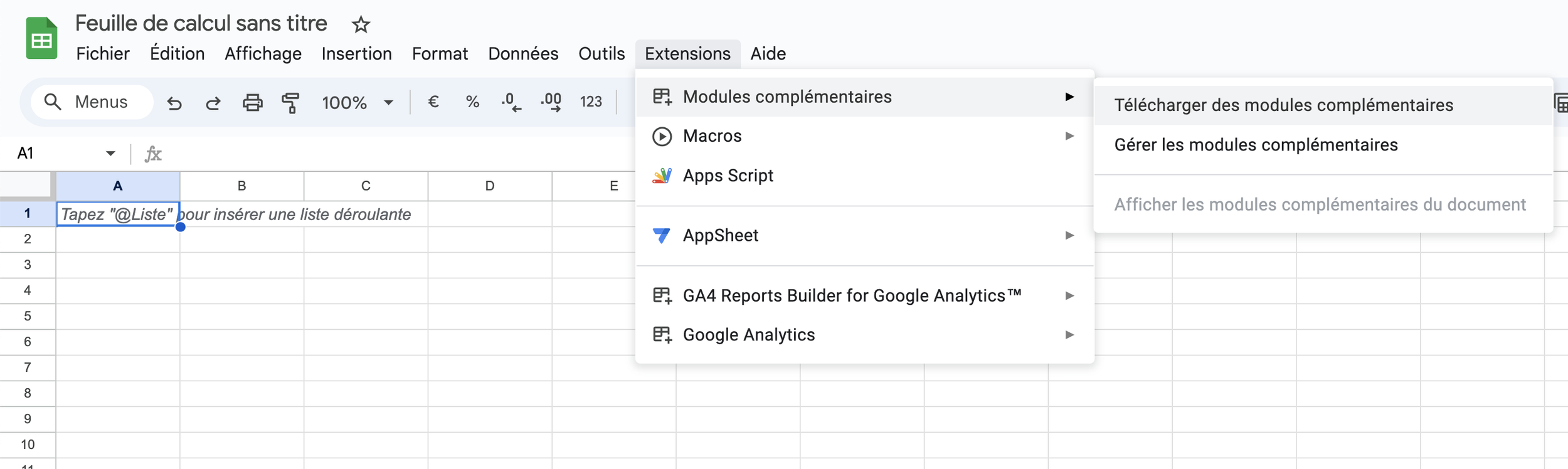Decrease decimal places button
Viewport: 1568px width, 469px height.
click(511, 102)
